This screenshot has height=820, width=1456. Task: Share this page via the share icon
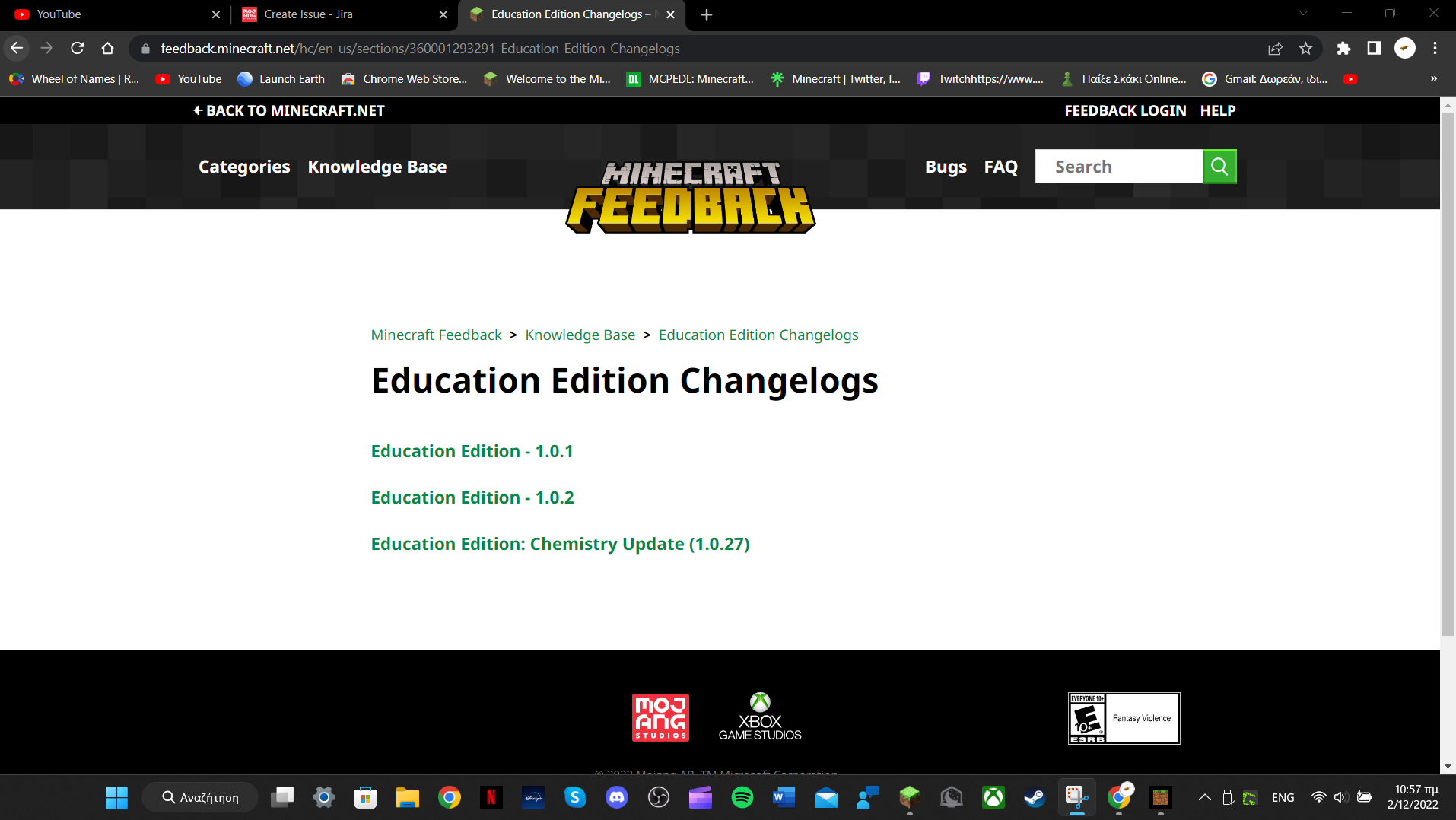[x=1276, y=48]
